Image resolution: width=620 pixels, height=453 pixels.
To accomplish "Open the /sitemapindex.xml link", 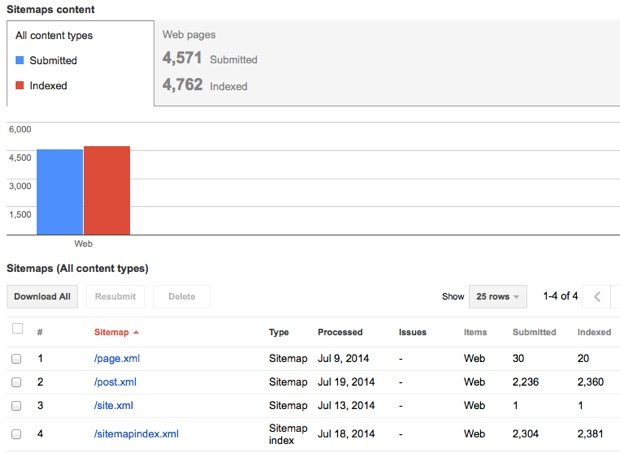I will (x=136, y=434).
